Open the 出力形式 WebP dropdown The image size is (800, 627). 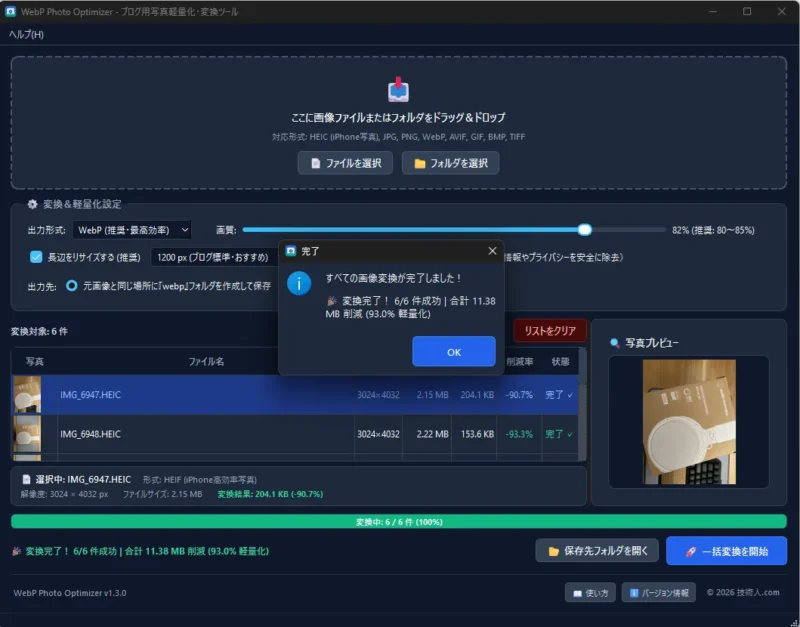click(x=132, y=230)
